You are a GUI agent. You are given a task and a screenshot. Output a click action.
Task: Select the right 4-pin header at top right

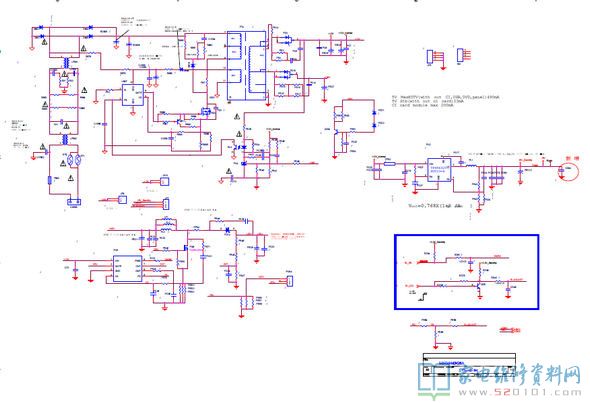coord(460,55)
